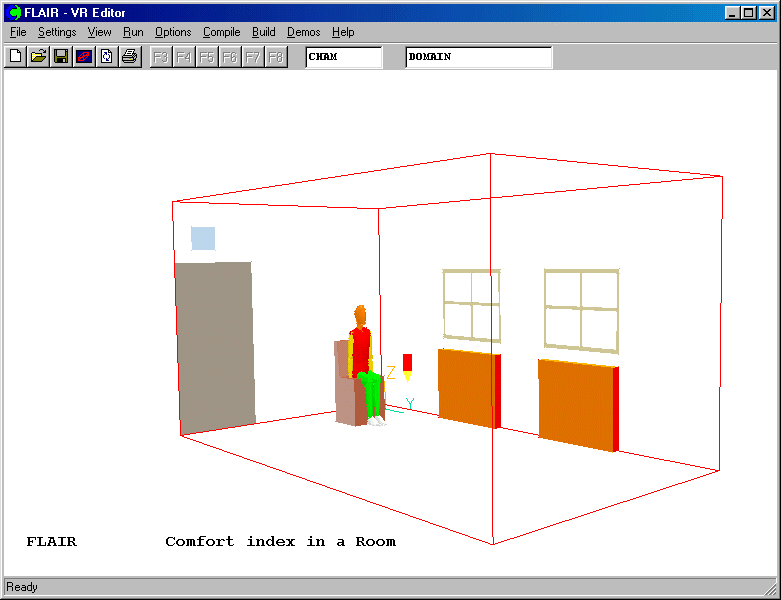Select the seated human figure in room
The image size is (781, 600).
(363, 365)
